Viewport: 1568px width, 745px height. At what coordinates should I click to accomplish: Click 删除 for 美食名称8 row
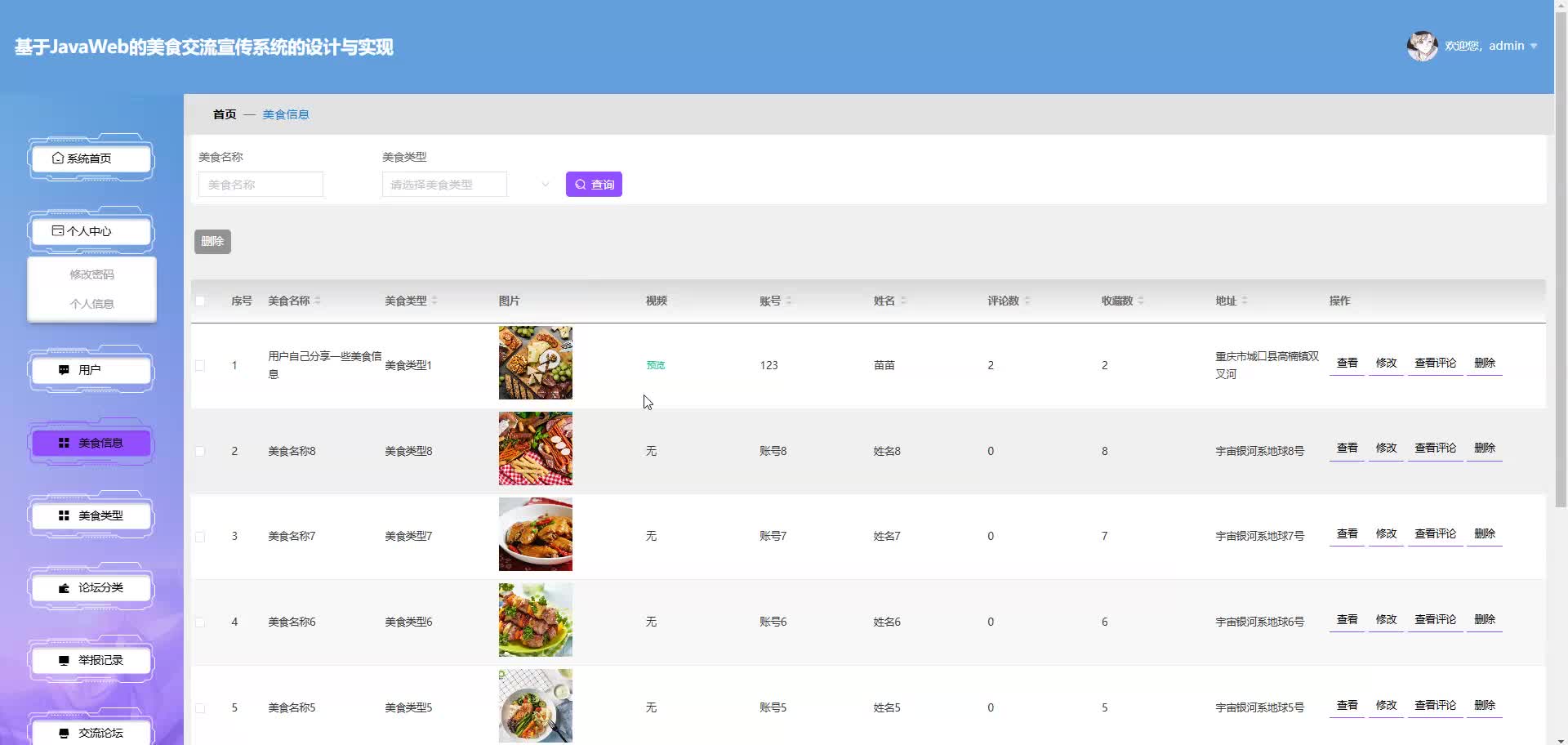tap(1485, 448)
